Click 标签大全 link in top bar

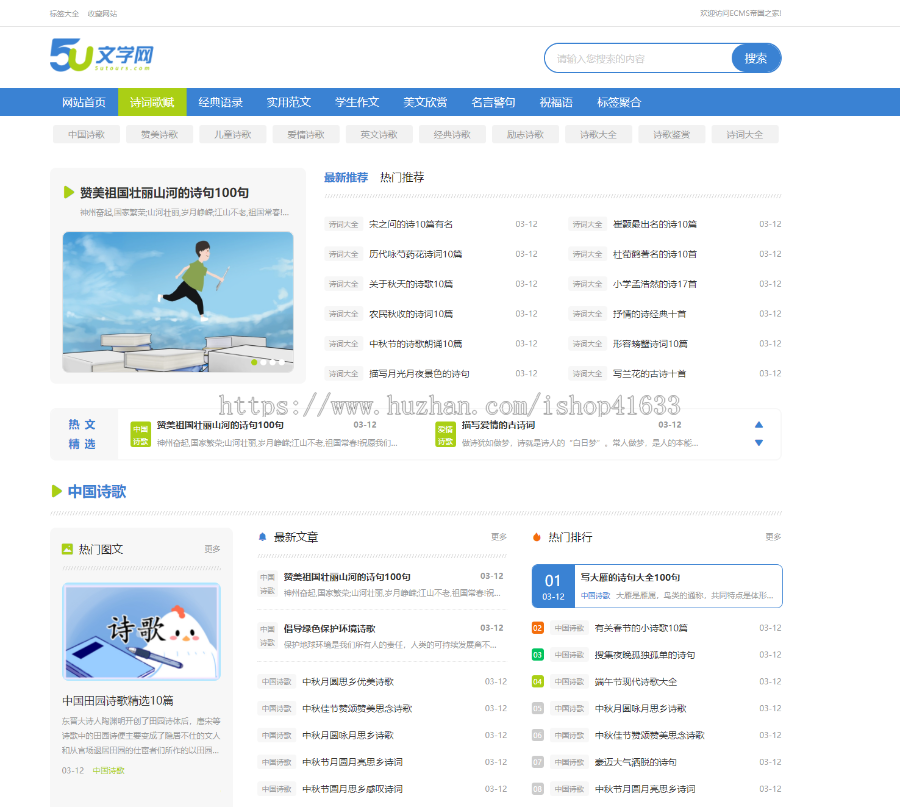click(64, 13)
